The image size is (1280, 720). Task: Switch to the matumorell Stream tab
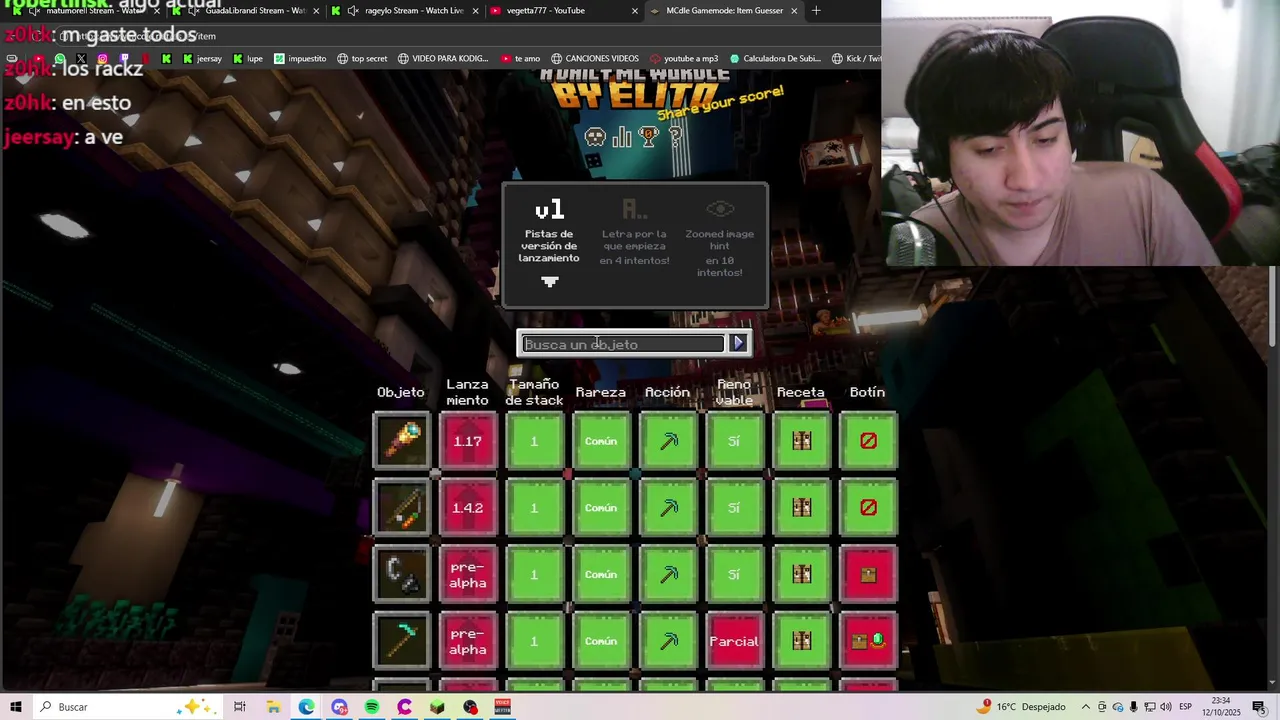pos(85,11)
